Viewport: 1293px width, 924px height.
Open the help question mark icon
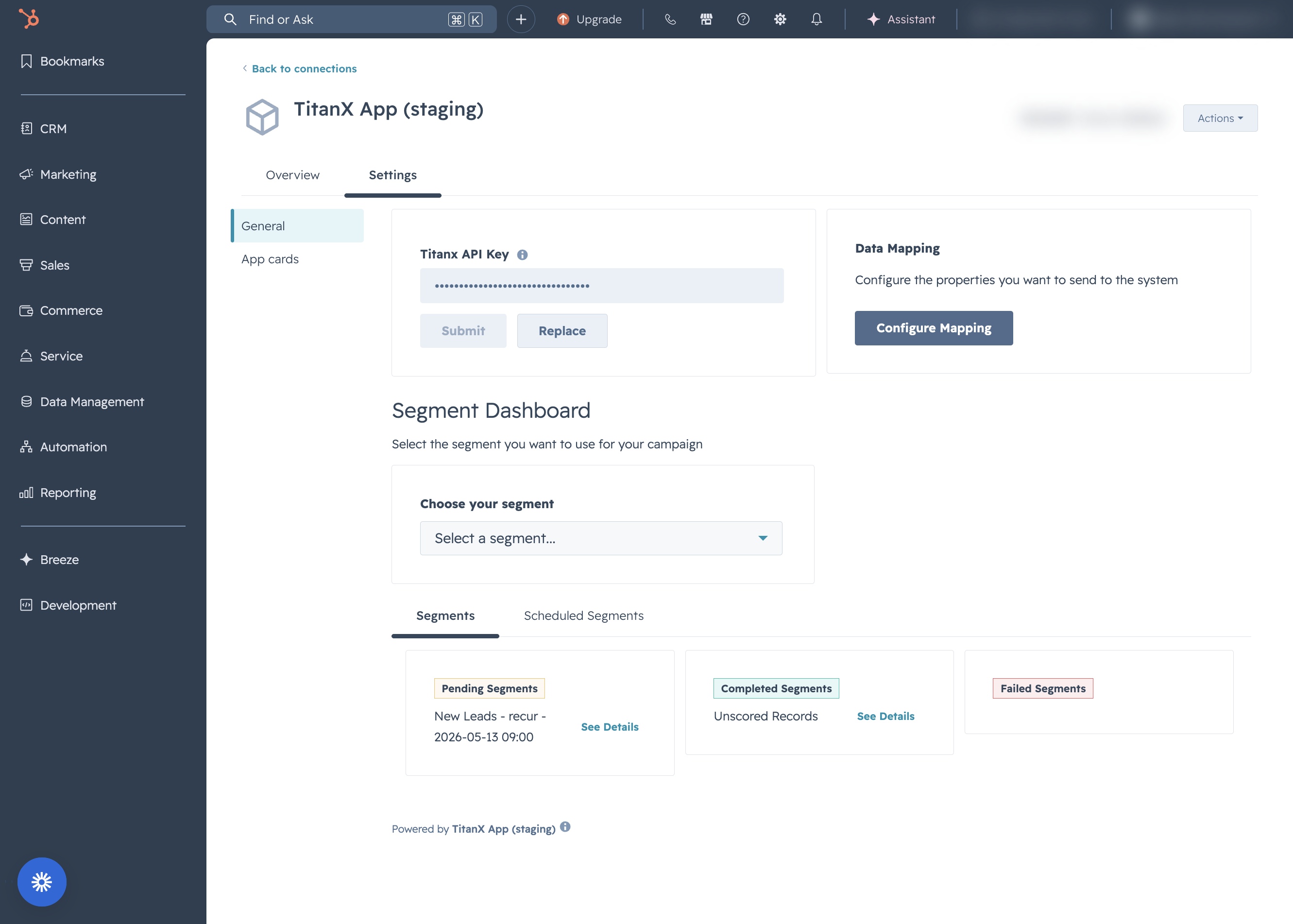(743, 19)
